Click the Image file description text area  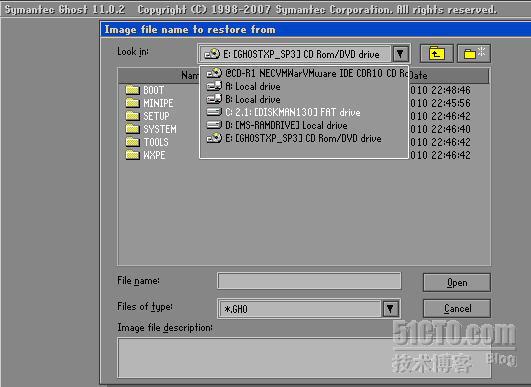tap(304, 357)
